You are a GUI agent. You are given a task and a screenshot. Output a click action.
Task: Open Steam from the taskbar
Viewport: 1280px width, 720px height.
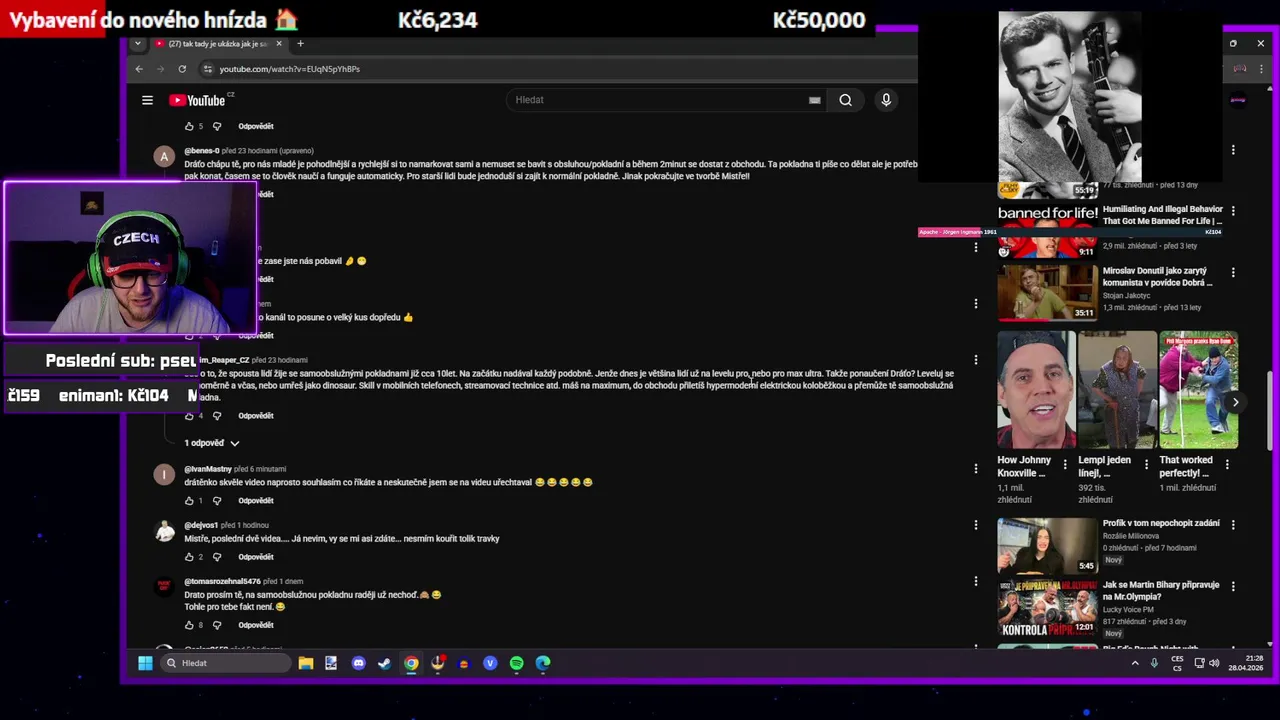(x=384, y=663)
